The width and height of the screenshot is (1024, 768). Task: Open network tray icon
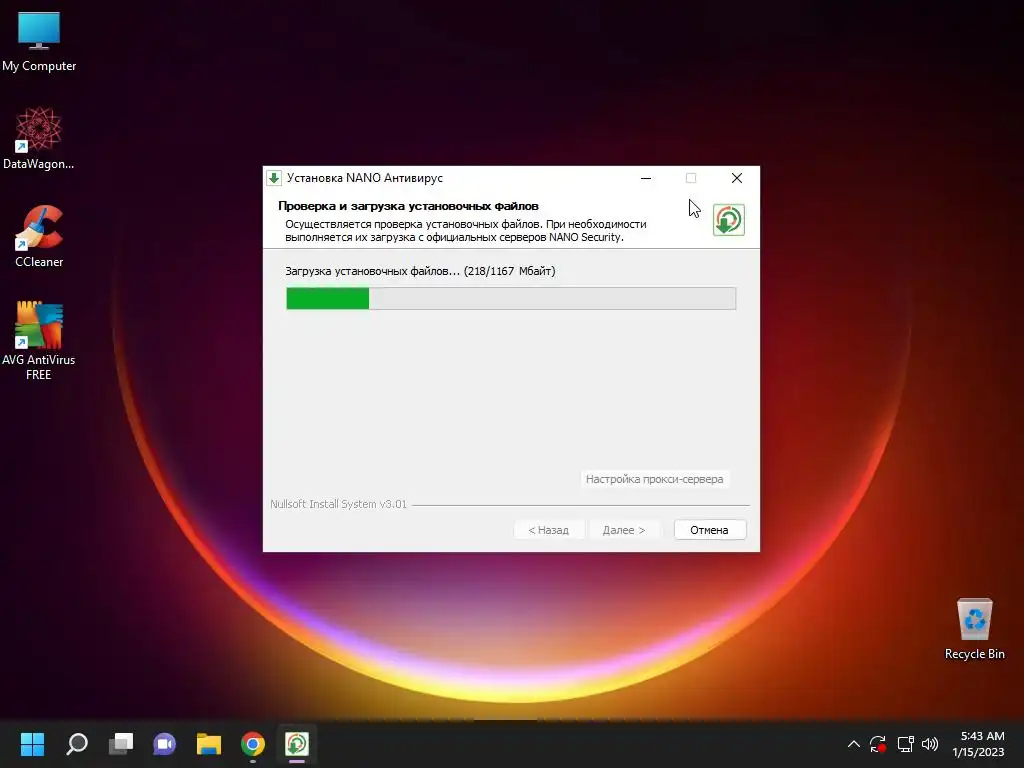pos(905,744)
